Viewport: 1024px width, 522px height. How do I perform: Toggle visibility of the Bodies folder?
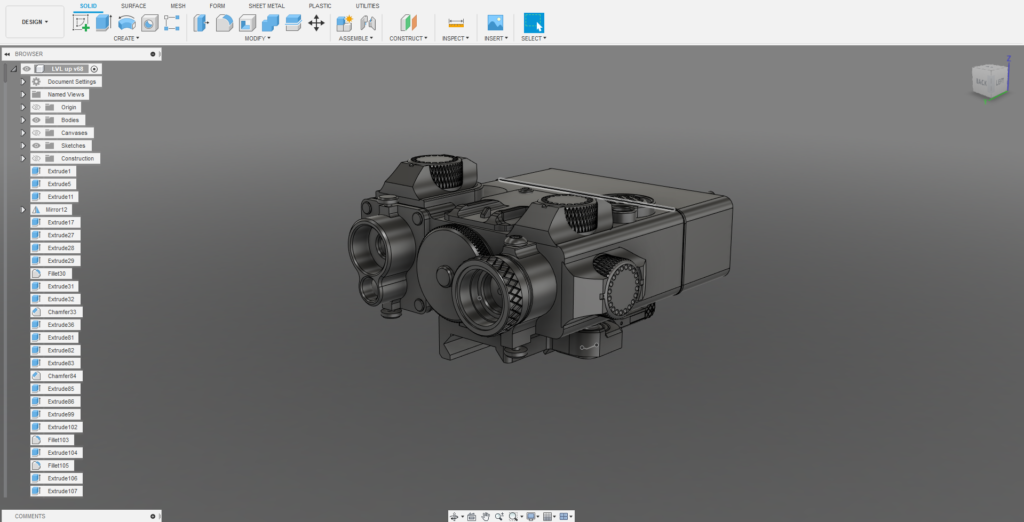pos(36,120)
